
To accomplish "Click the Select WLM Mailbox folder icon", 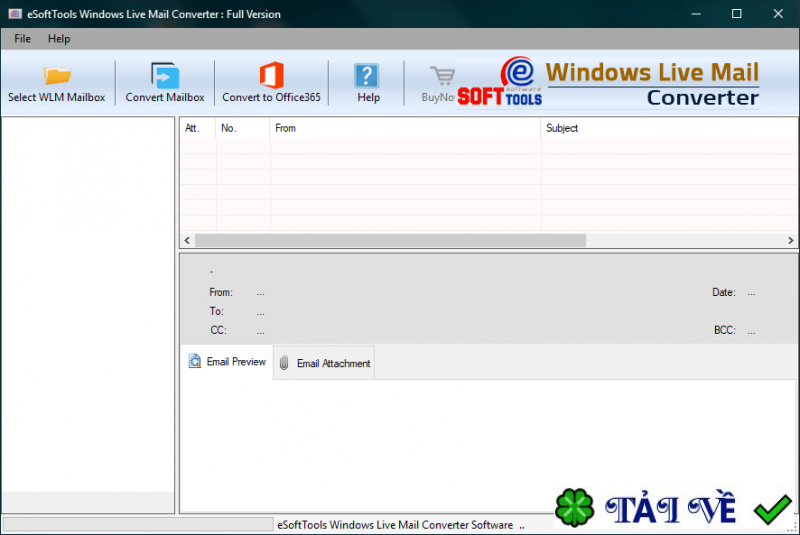I will pyautogui.click(x=57, y=75).
